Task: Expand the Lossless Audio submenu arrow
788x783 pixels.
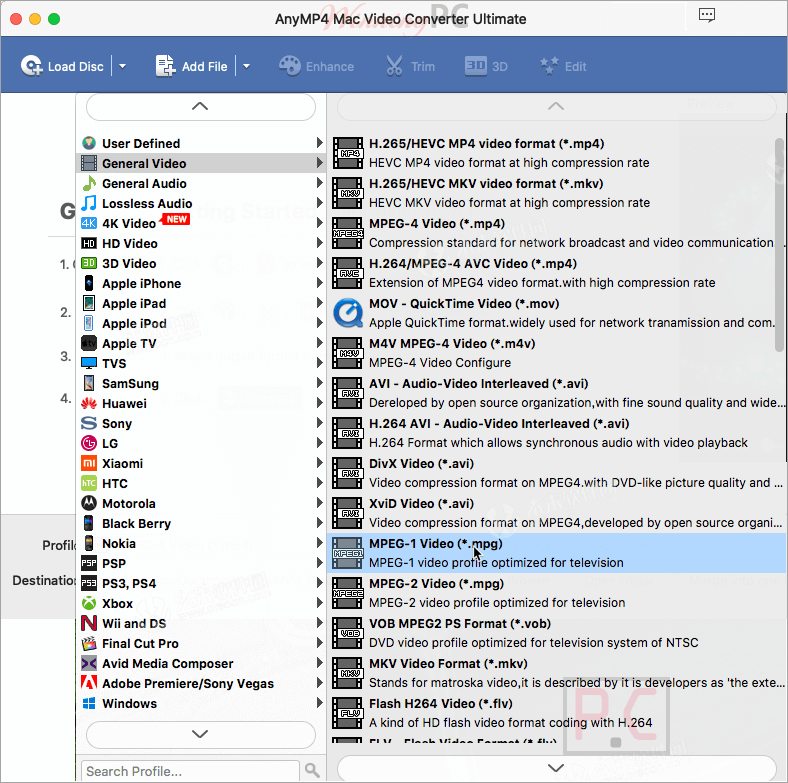Action: (x=319, y=203)
